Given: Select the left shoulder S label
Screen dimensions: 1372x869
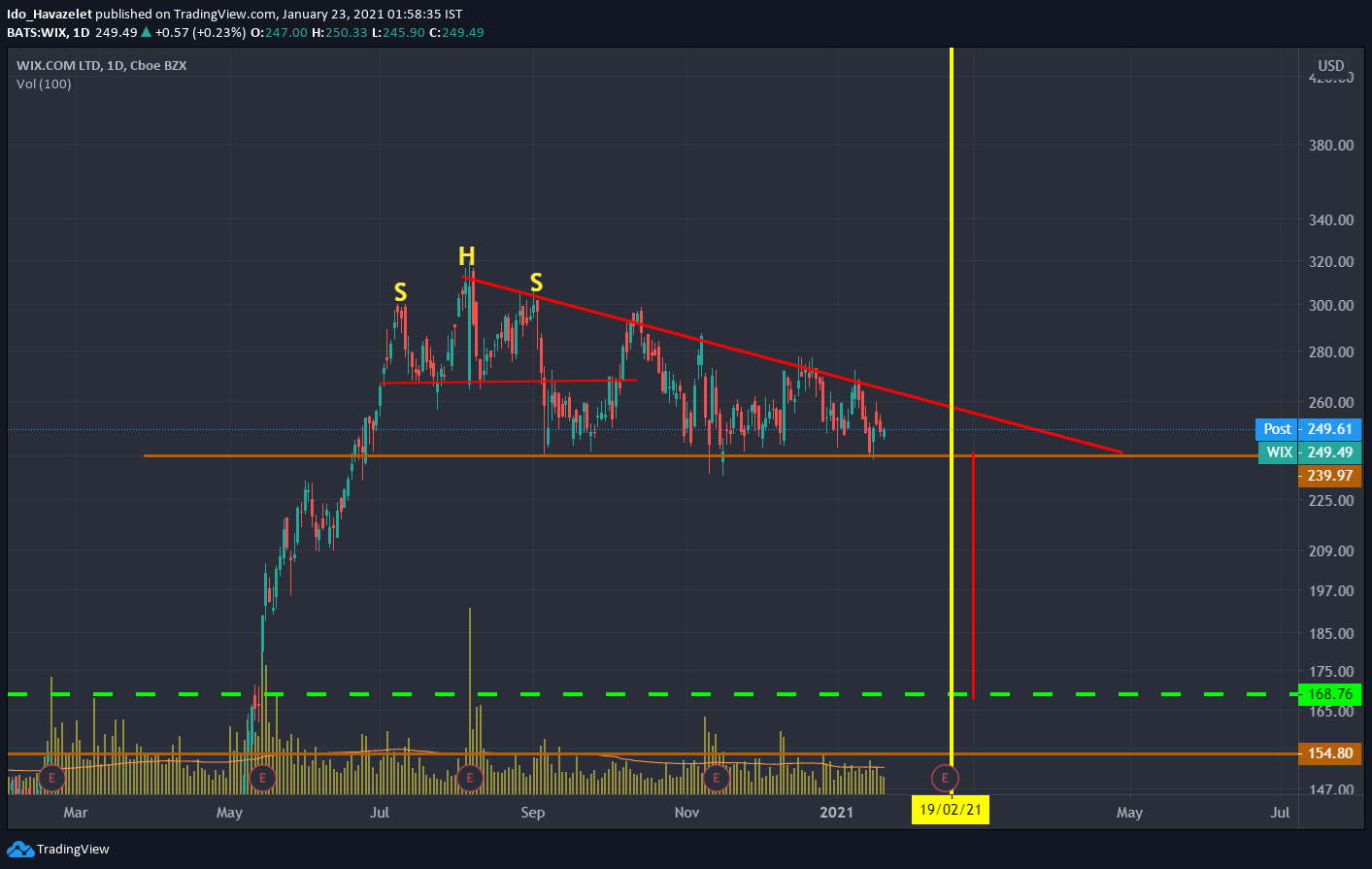Looking at the screenshot, I should [x=400, y=292].
